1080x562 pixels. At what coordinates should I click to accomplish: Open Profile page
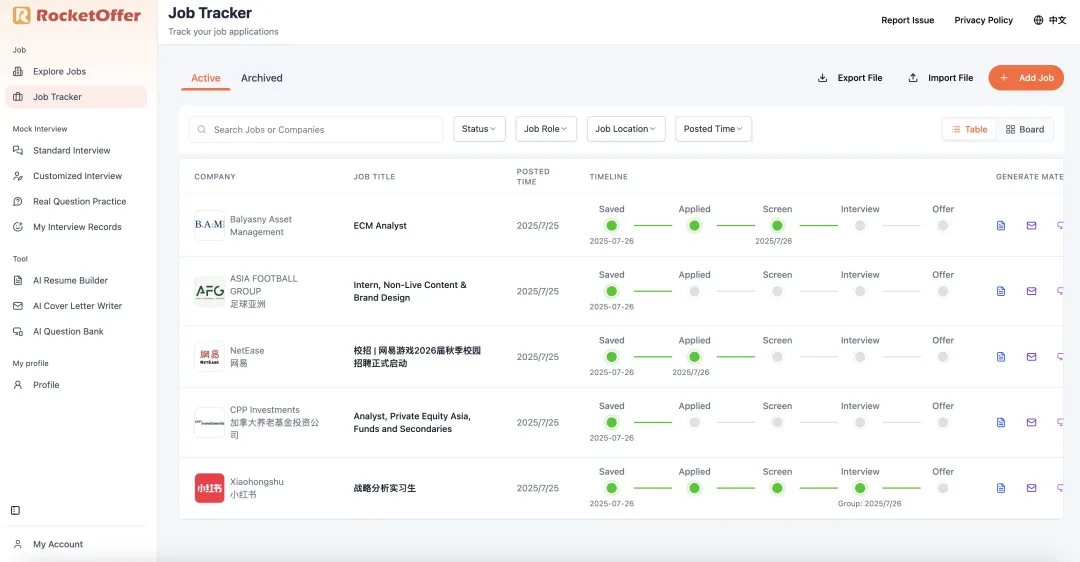coord(46,385)
